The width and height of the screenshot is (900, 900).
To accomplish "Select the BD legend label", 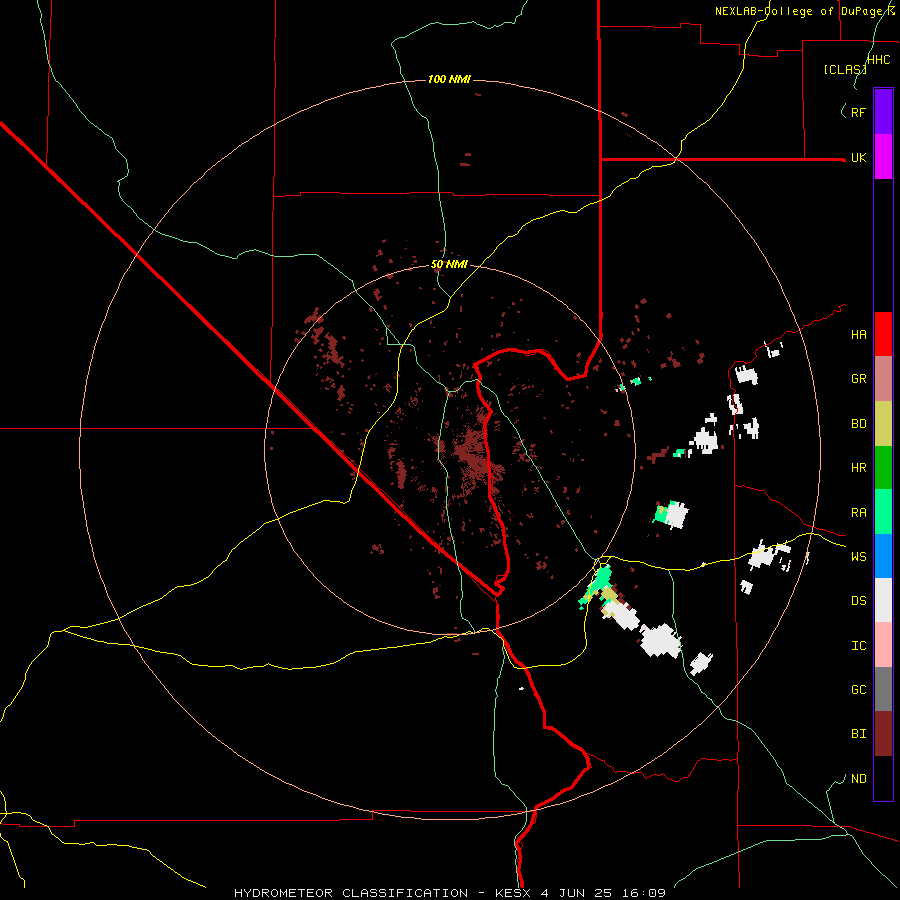I will pos(859,424).
